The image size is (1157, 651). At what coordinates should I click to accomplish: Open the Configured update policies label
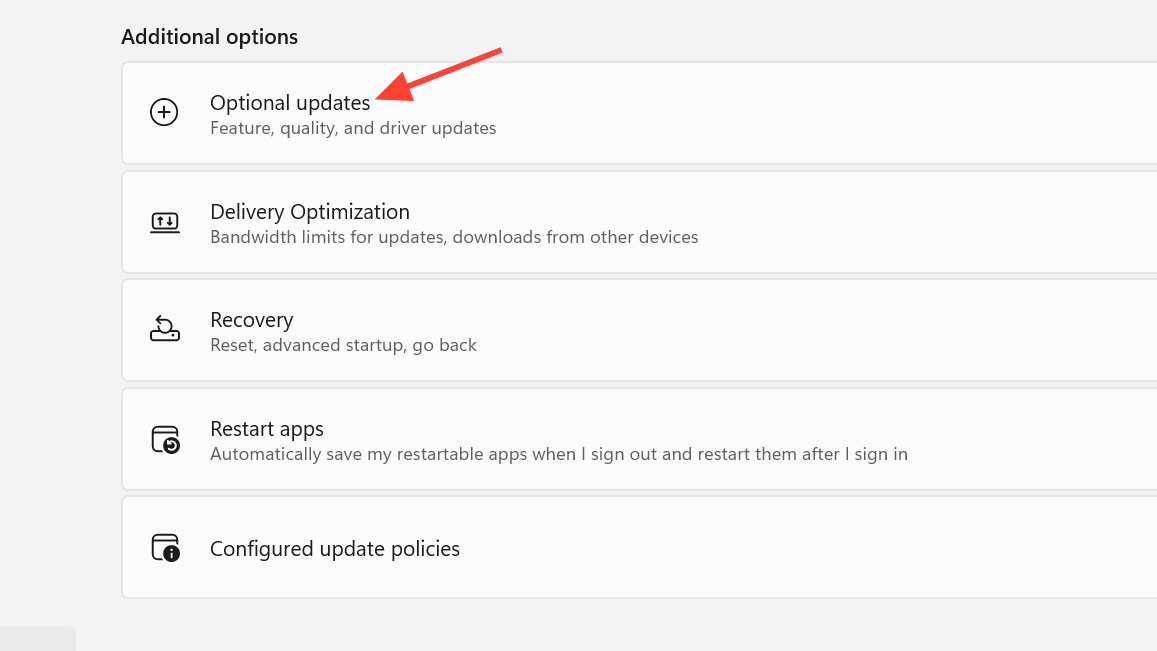[335, 548]
